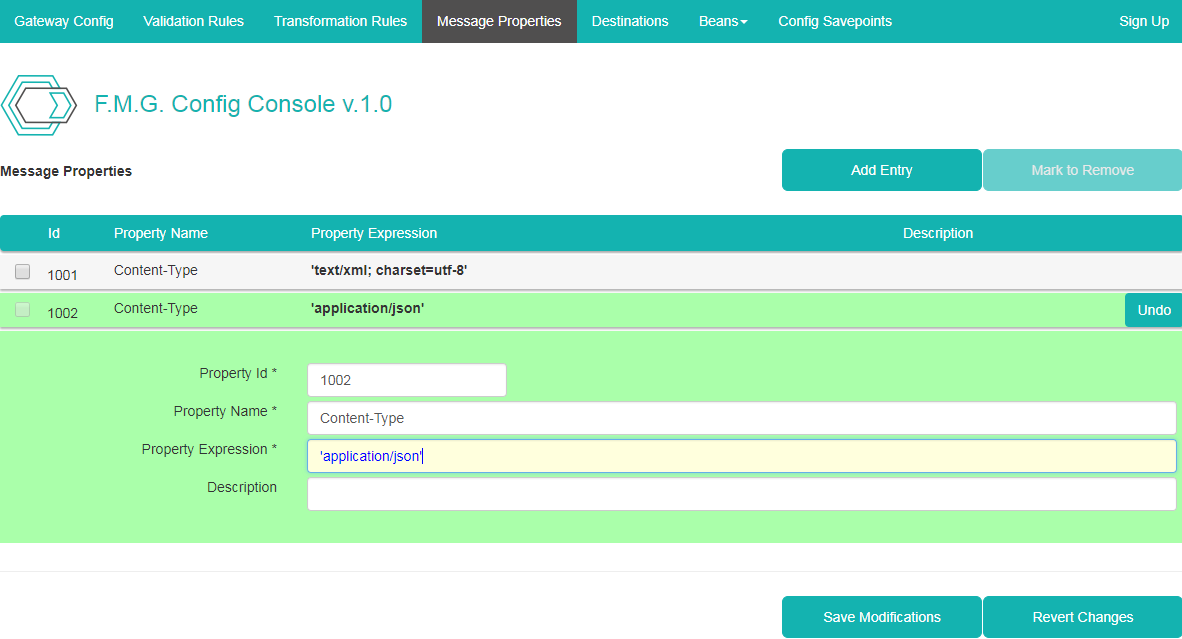The image size is (1182, 639).
Task: Click into the Property Name field
Action: pos(741,418)
